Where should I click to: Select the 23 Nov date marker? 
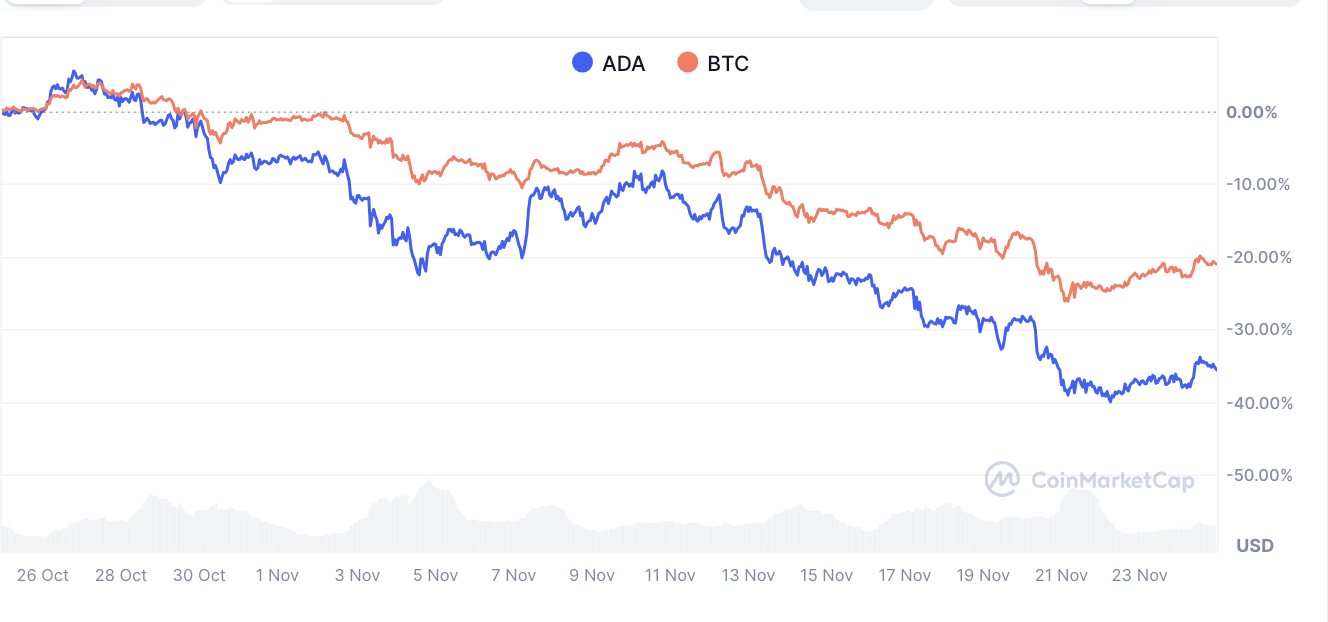[1140, 575]
